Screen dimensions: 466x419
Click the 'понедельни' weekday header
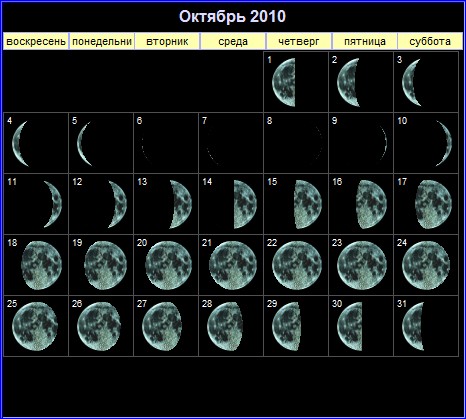(102, 41)
